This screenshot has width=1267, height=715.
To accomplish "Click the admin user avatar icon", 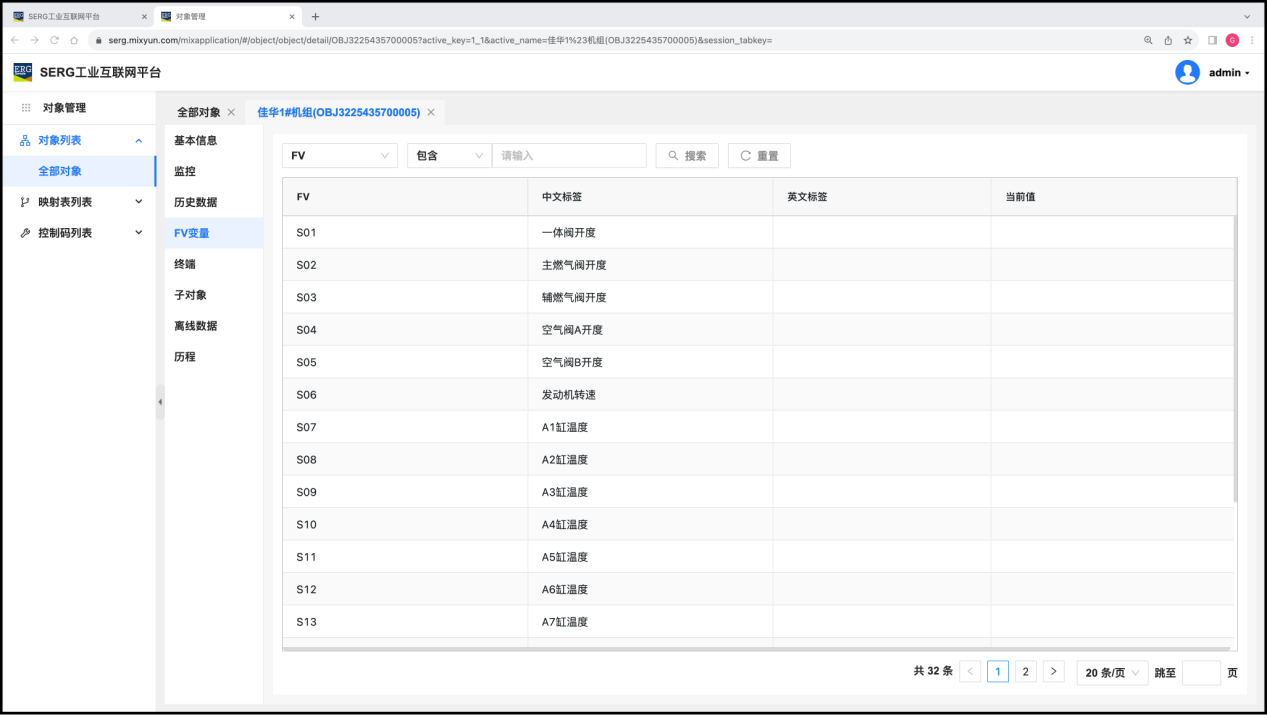I will click(x=1187, y=72).
